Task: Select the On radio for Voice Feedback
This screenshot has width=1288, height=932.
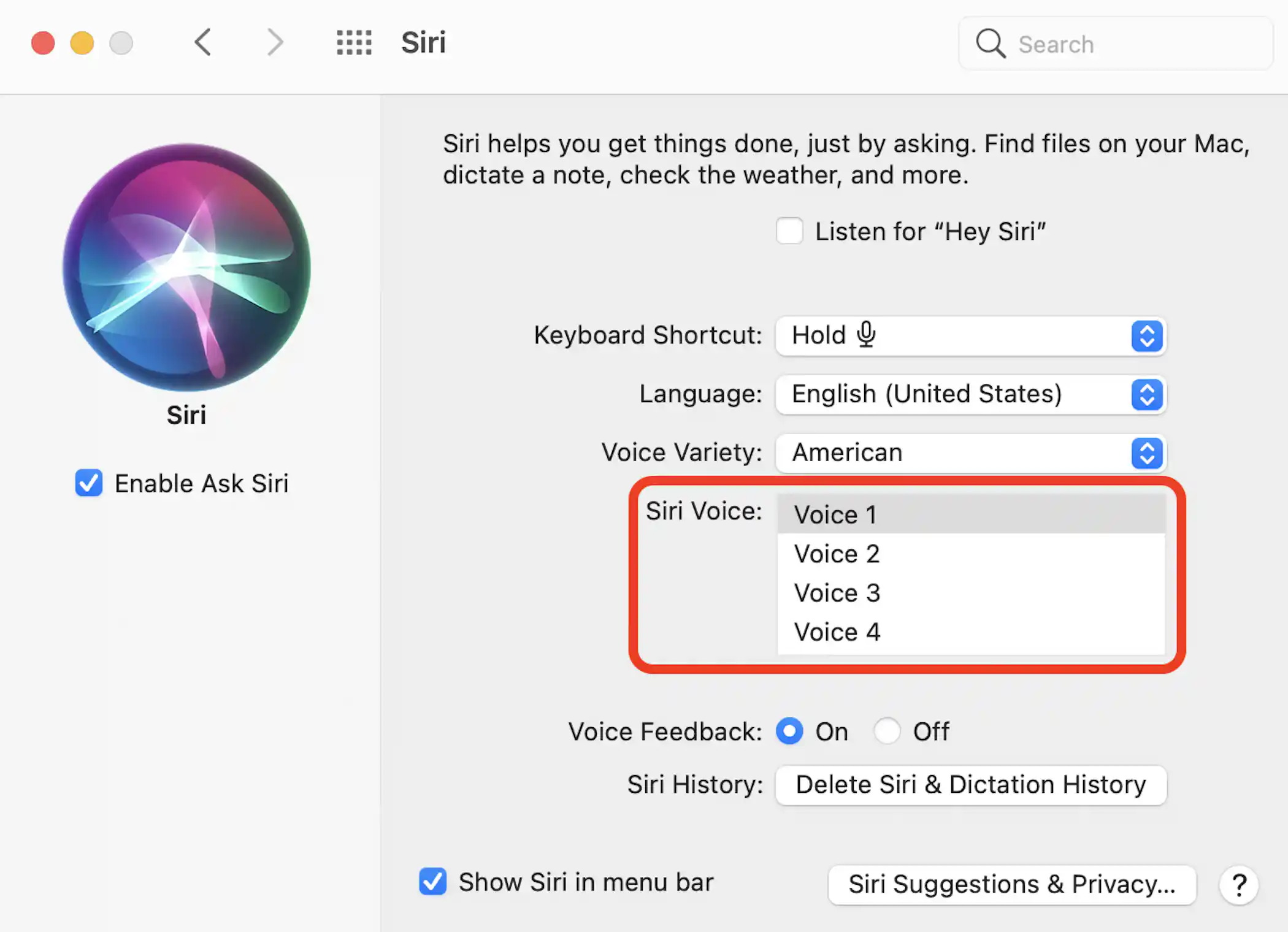Action: pos(789,731)
